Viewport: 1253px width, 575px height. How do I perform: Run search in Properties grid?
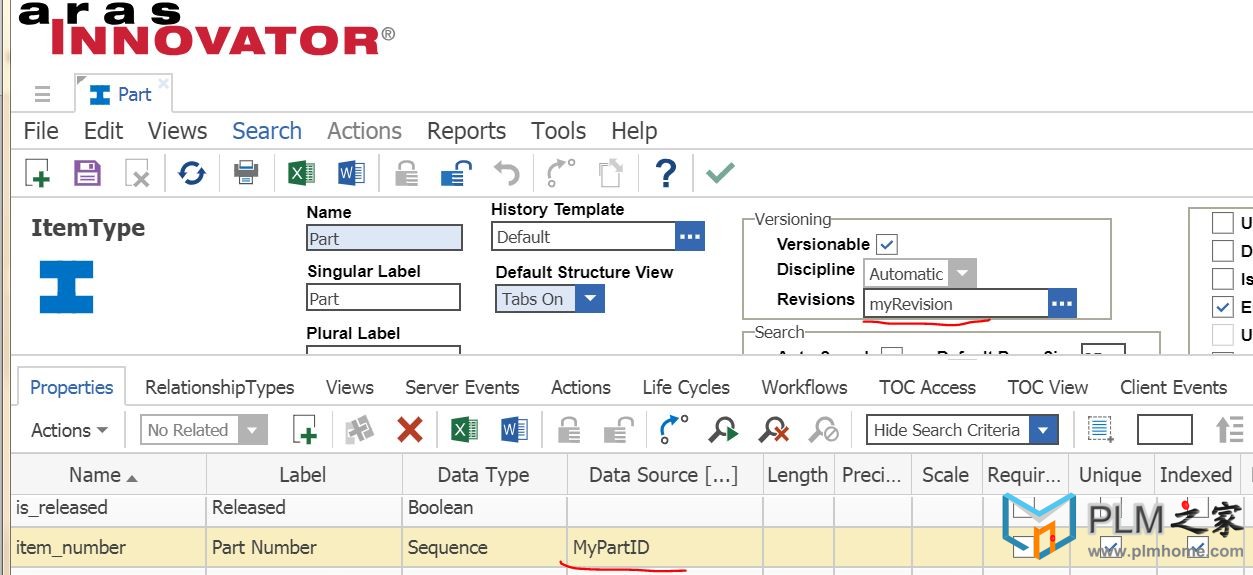click(722, 430)
